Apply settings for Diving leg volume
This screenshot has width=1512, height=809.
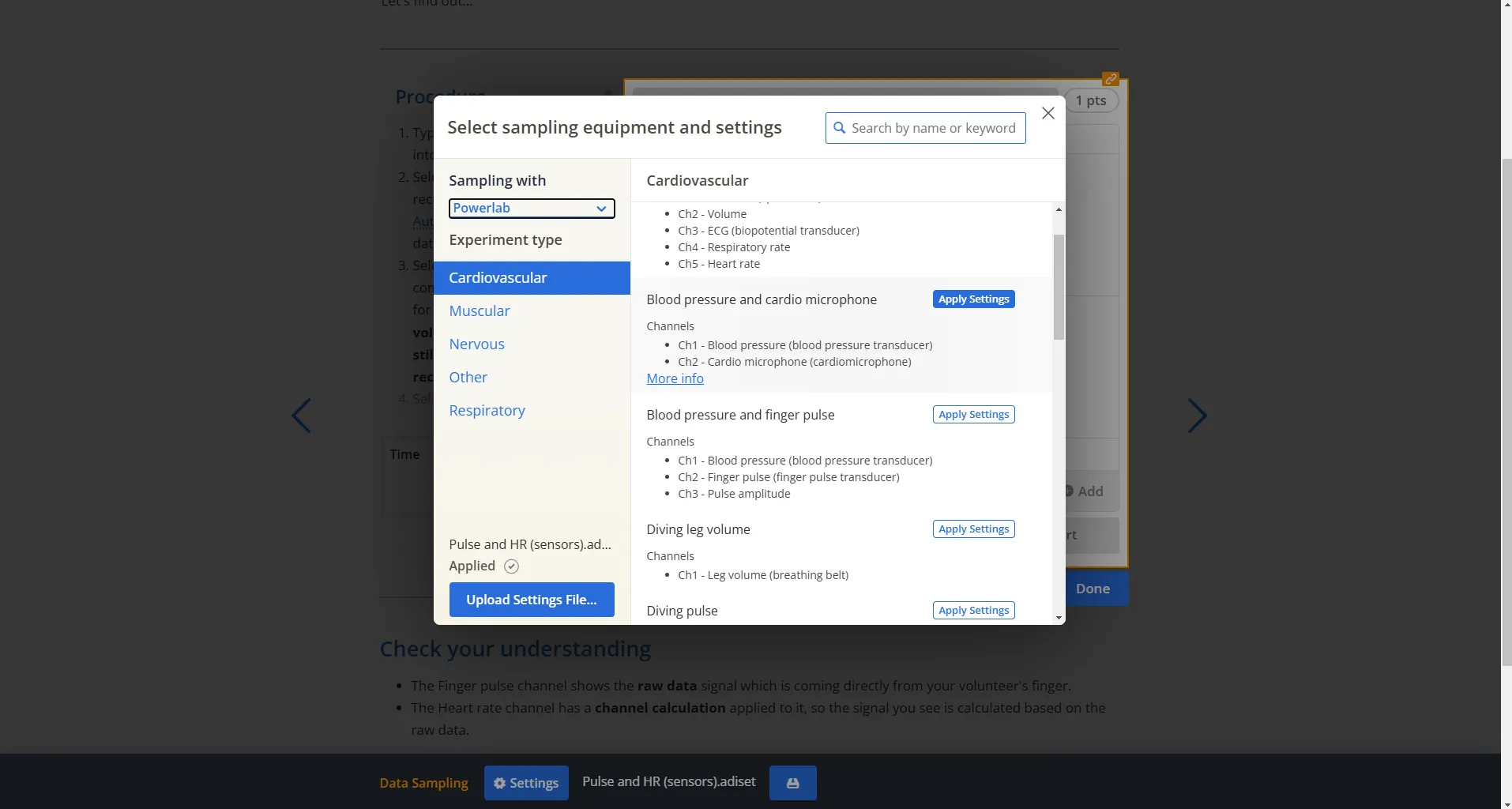click(x=973, y=529)
